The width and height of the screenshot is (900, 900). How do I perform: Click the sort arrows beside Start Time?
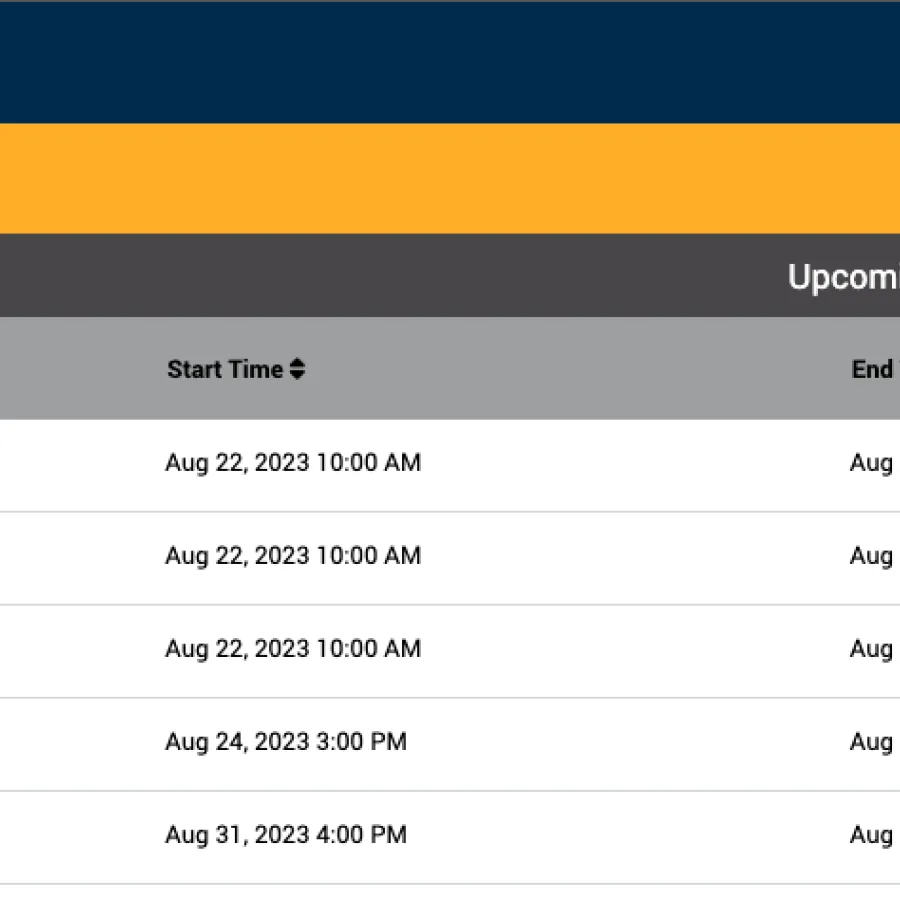tap(297, 370)
